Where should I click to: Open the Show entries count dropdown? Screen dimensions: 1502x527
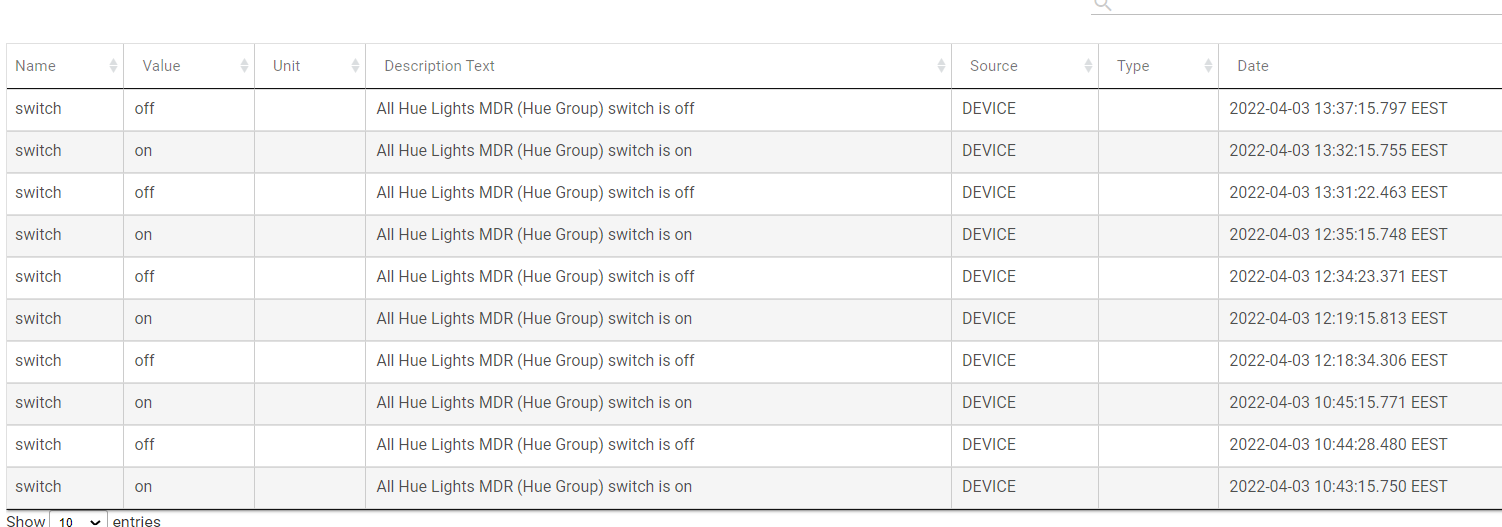pos(78,521)
